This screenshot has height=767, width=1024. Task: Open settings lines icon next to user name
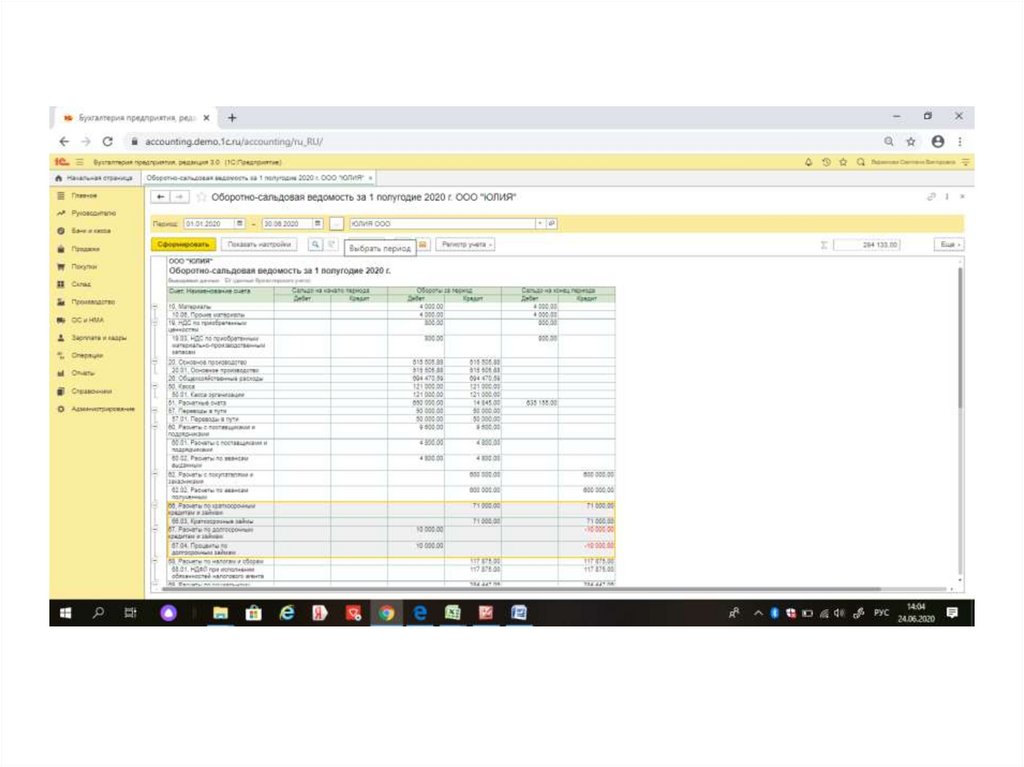pos(965,162)
